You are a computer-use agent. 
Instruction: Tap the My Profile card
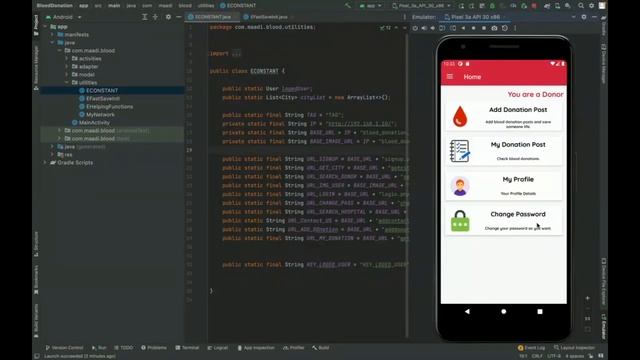click(x=504, y=186)
